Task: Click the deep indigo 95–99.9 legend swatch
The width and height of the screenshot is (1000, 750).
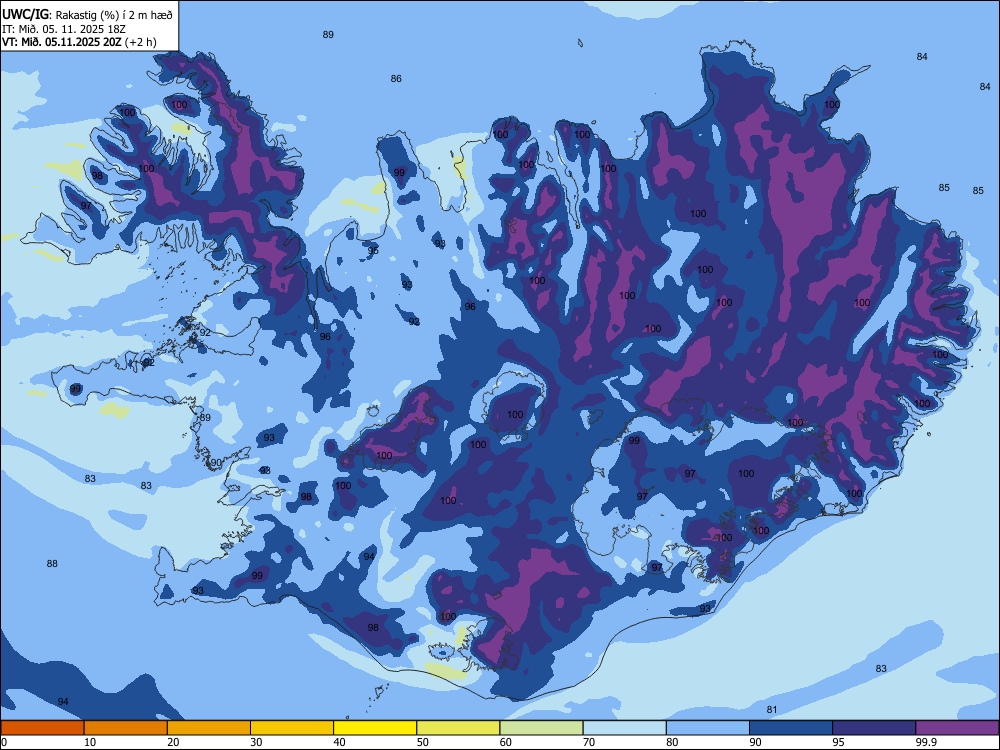Action: point(874,728)
